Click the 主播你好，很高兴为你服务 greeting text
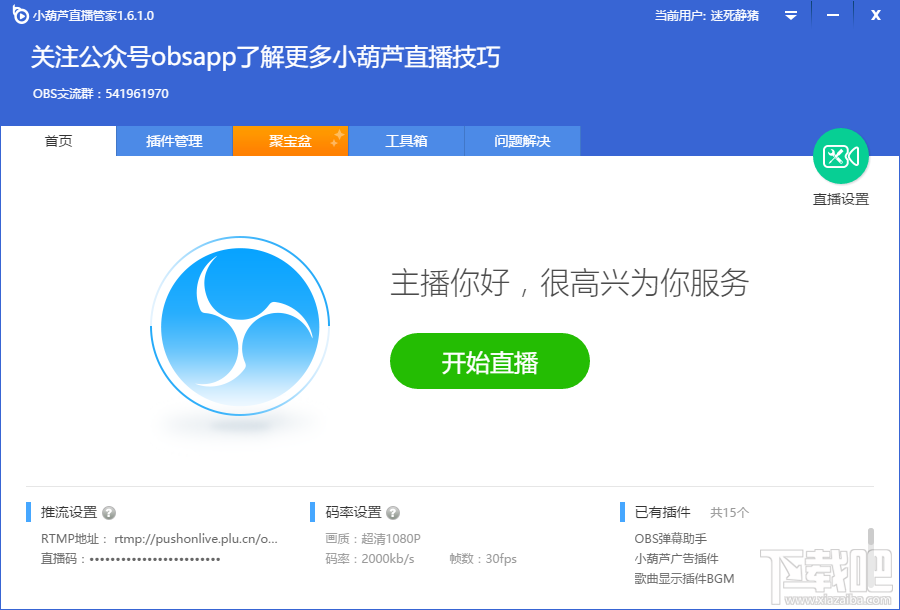 click(569, 283)
